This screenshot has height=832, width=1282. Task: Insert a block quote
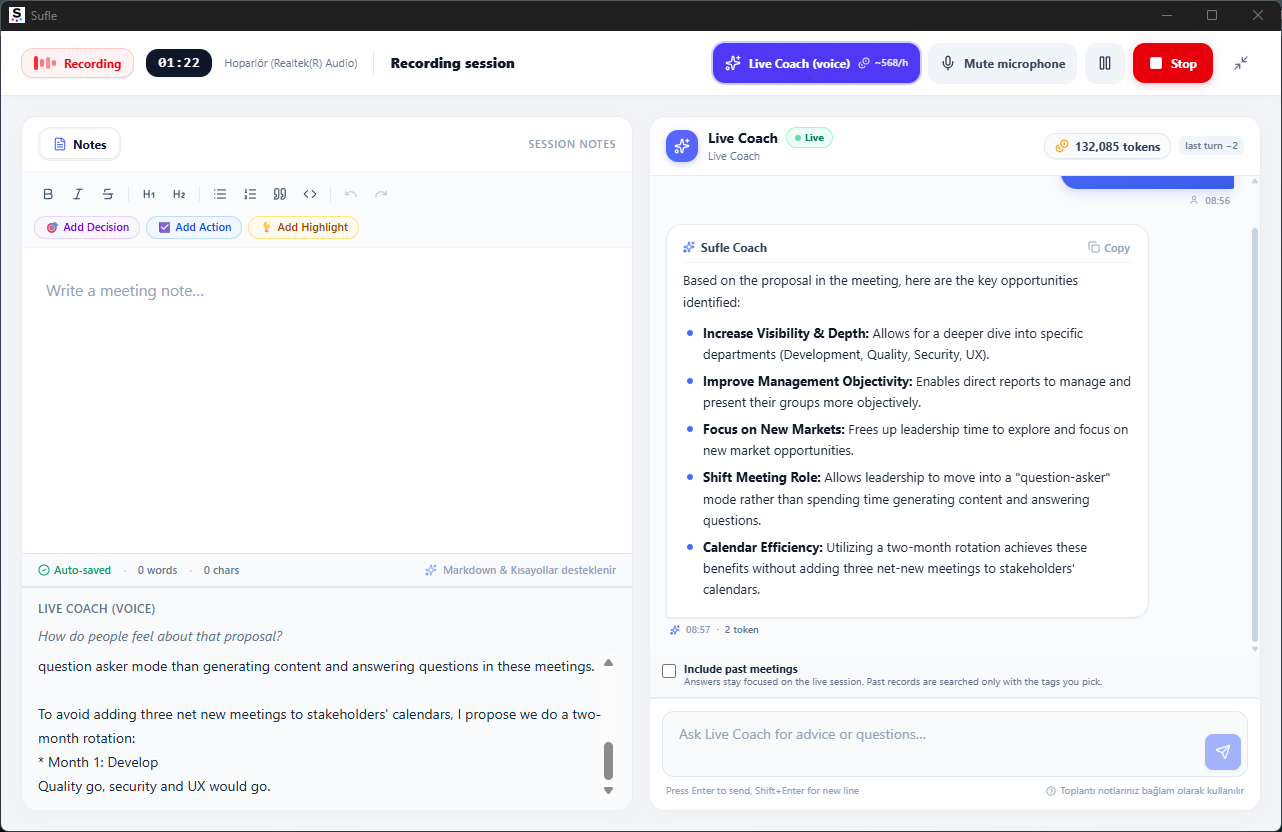280,194
